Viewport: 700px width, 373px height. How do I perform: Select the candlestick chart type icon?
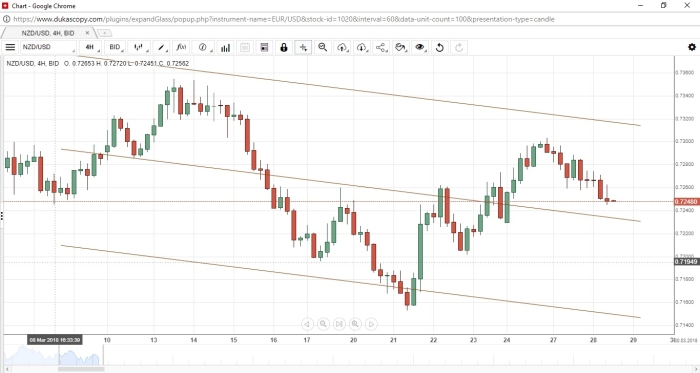click(139, 47)
